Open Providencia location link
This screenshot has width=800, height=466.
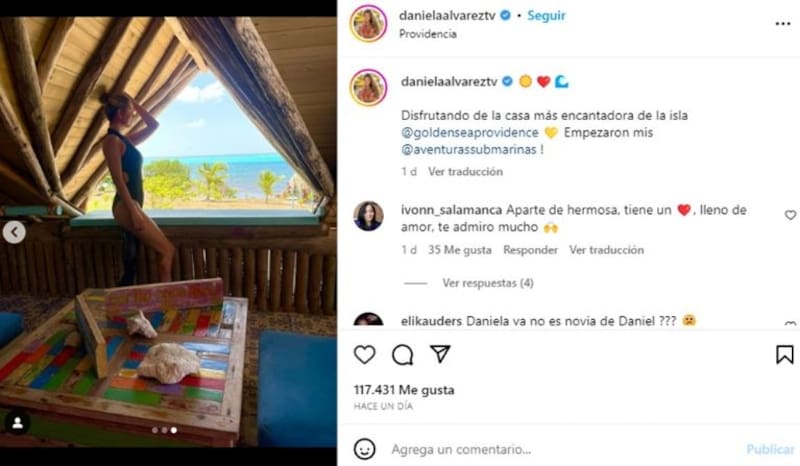[x=428, y=34]
